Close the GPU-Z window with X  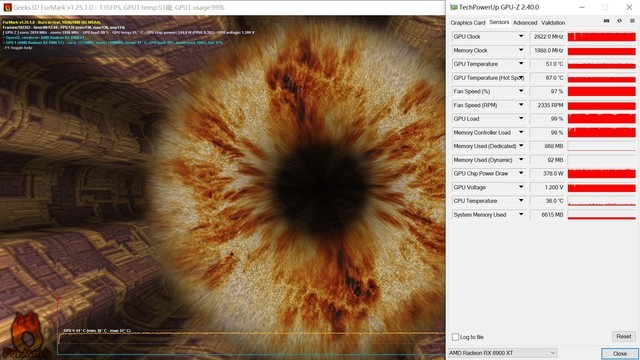(x=629, y=7)
